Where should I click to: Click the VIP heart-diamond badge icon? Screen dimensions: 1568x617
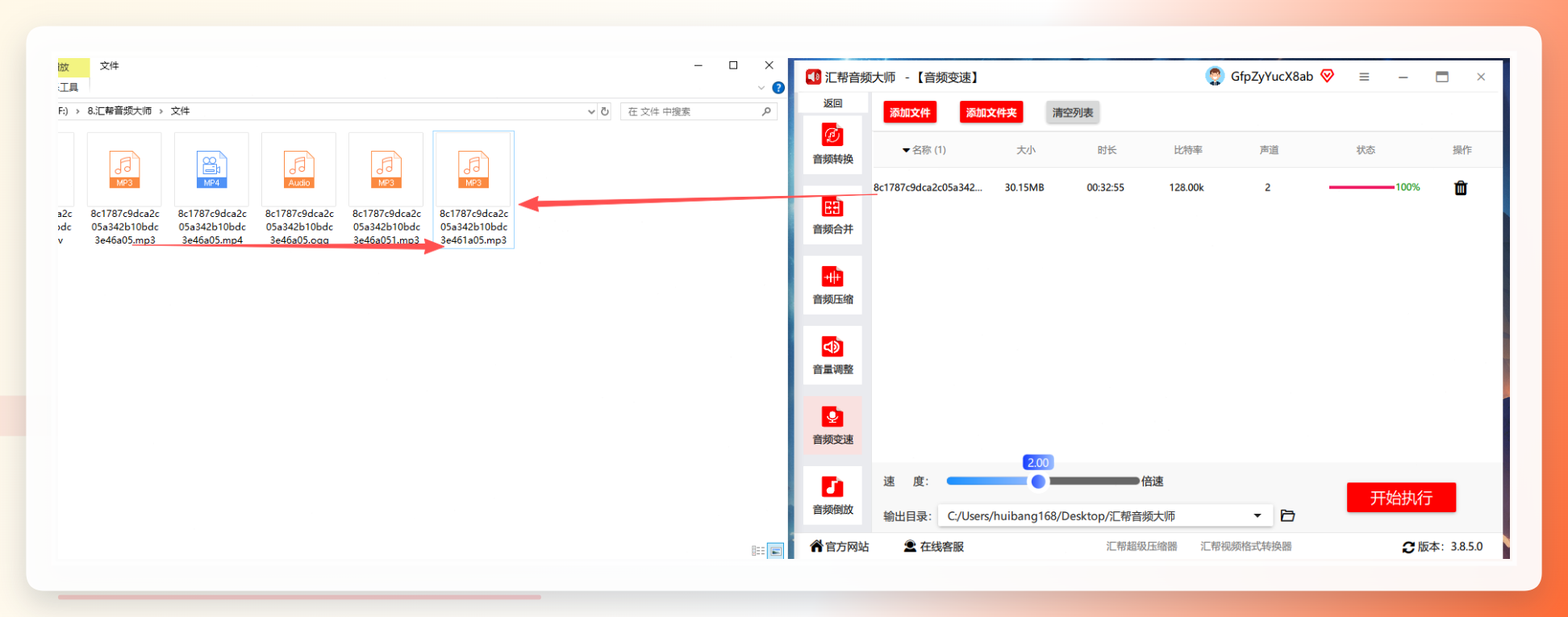tap(1328, 76)
